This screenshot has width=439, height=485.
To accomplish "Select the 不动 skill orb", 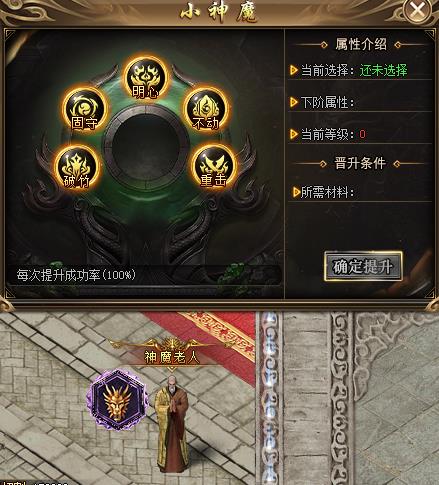I will (206, 110).
